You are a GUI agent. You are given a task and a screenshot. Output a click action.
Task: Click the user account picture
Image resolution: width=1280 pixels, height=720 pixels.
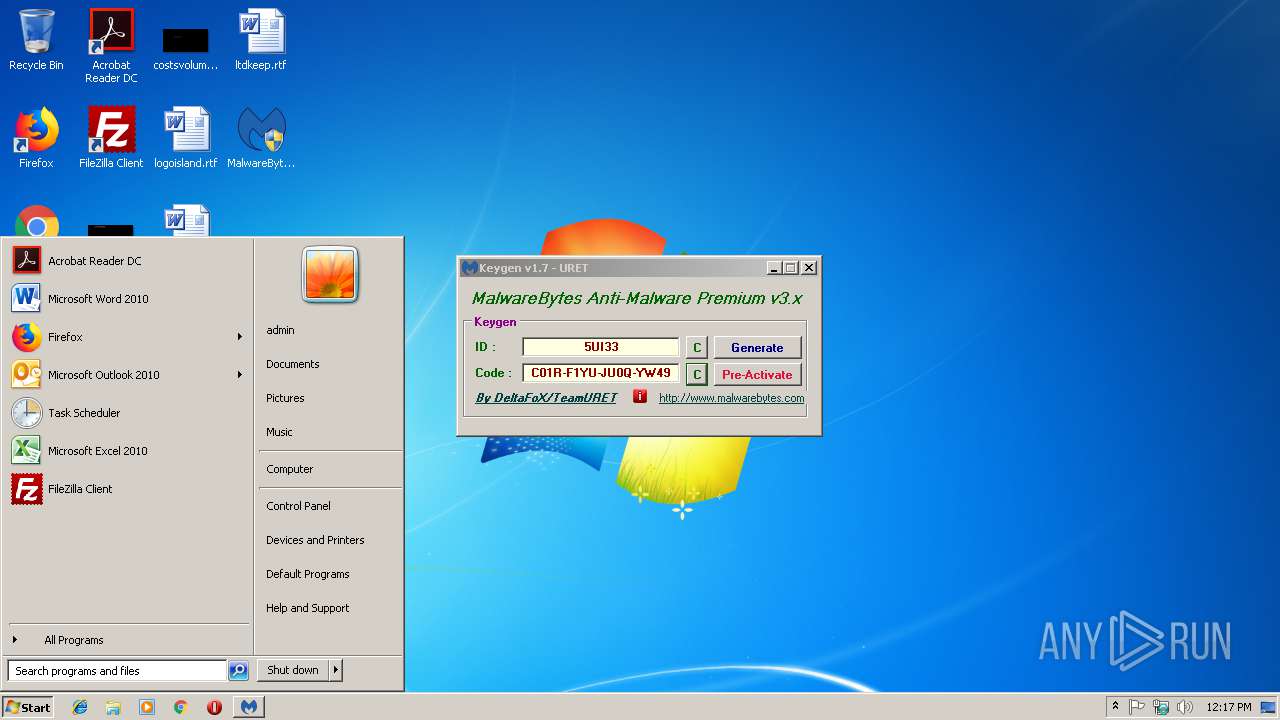click(330, 274)
